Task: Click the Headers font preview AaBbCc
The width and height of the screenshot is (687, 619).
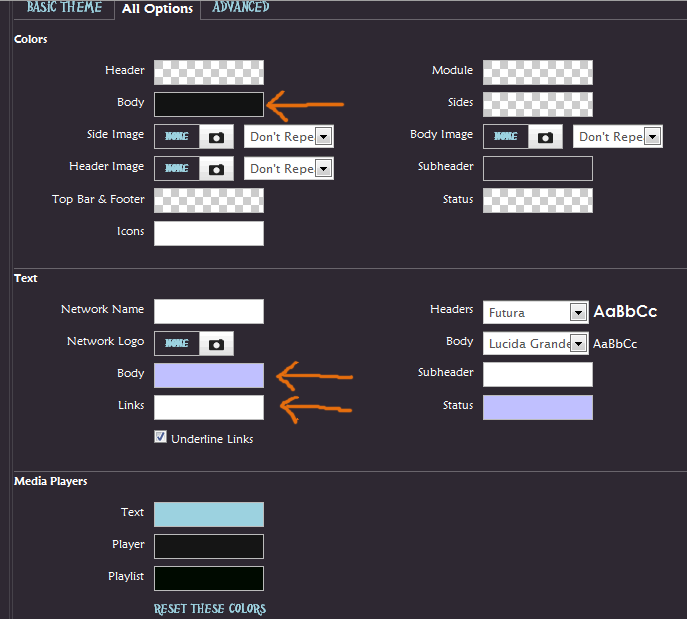Action: [625, 312]
